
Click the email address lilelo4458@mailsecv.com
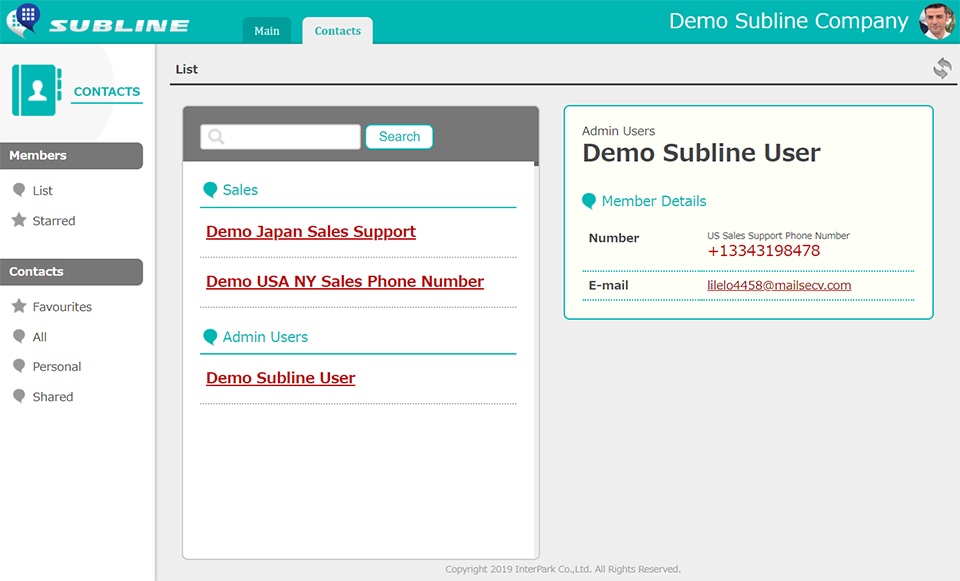[779, 285]
